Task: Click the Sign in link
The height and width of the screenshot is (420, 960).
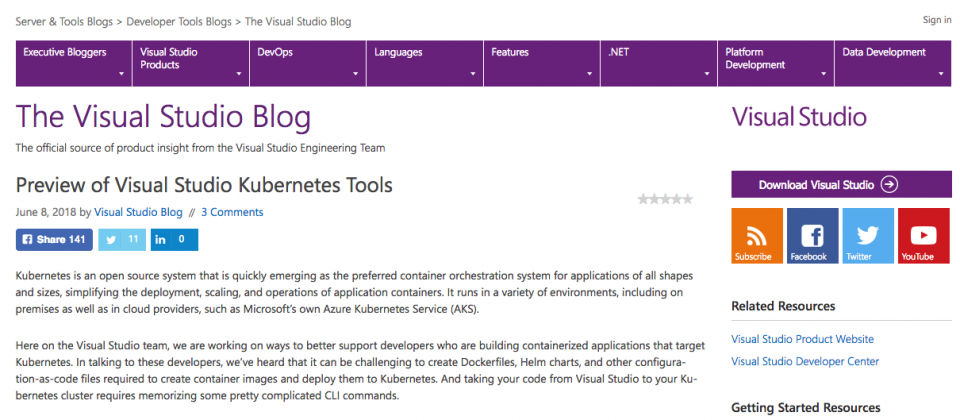Action: [x=937, y=20]
